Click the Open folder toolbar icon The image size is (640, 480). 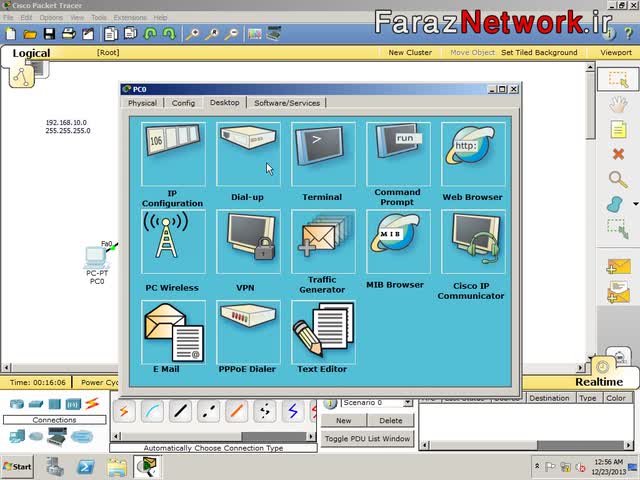[30, 34]
